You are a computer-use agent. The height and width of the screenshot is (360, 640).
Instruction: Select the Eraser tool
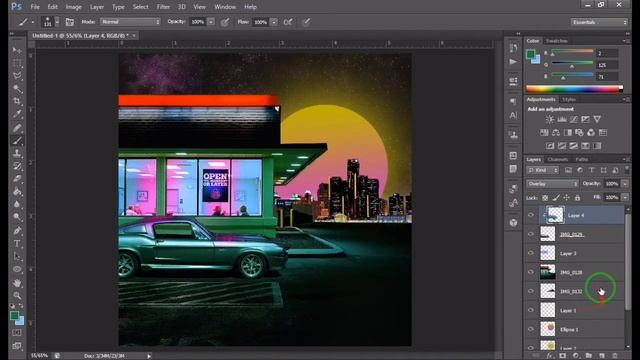17,178
